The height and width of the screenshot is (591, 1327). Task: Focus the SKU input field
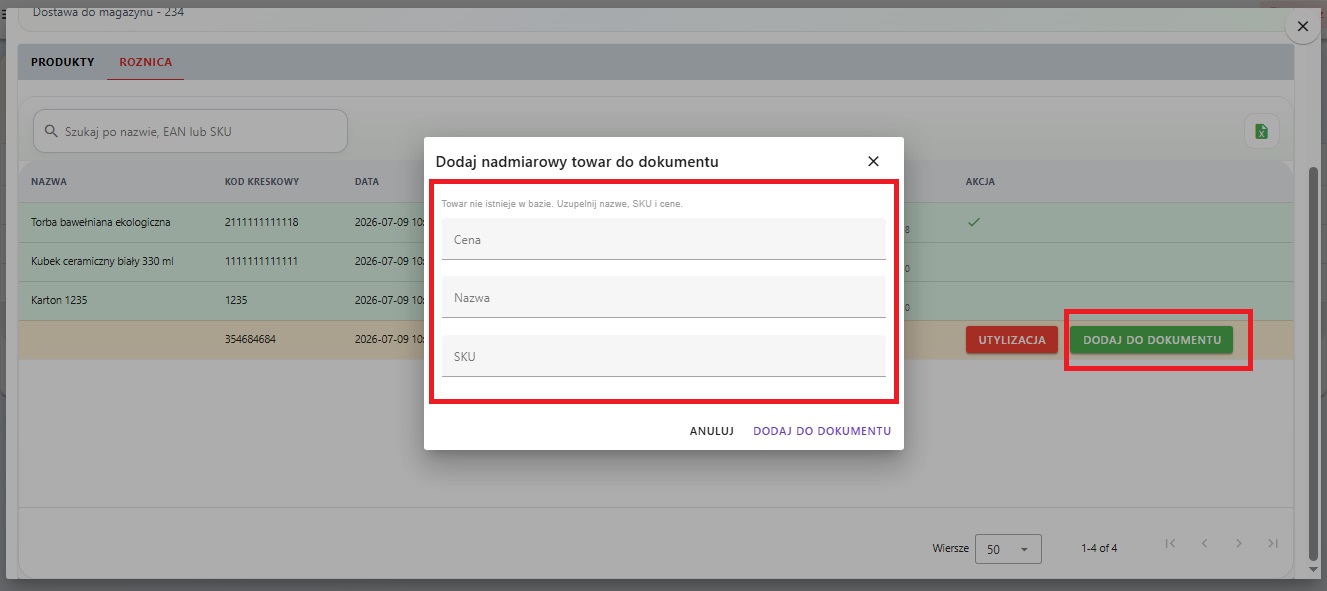pos(664,356)
